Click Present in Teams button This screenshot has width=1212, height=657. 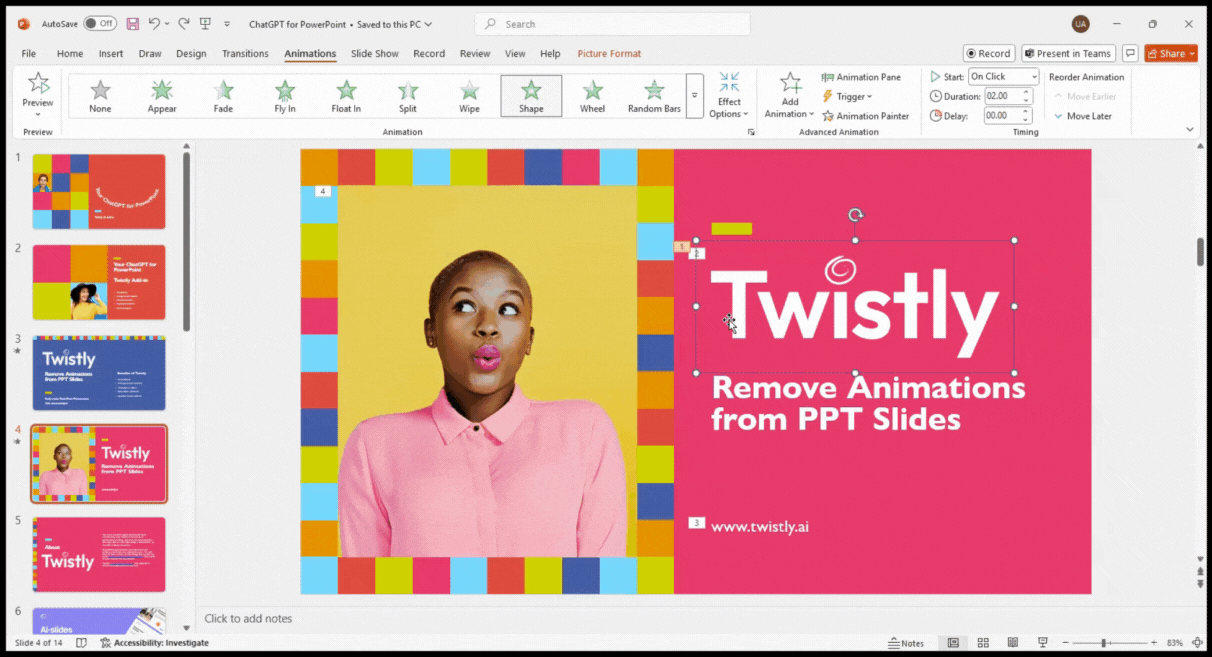[1068, 54]
